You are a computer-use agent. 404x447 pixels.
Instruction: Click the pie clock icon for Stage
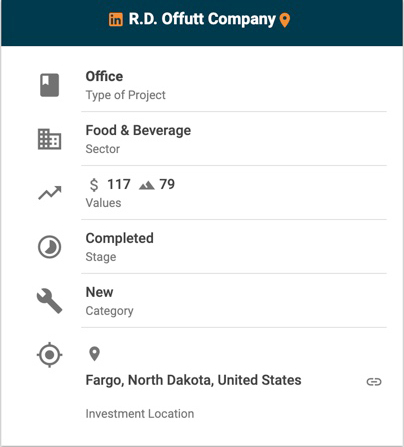[49, 247]
